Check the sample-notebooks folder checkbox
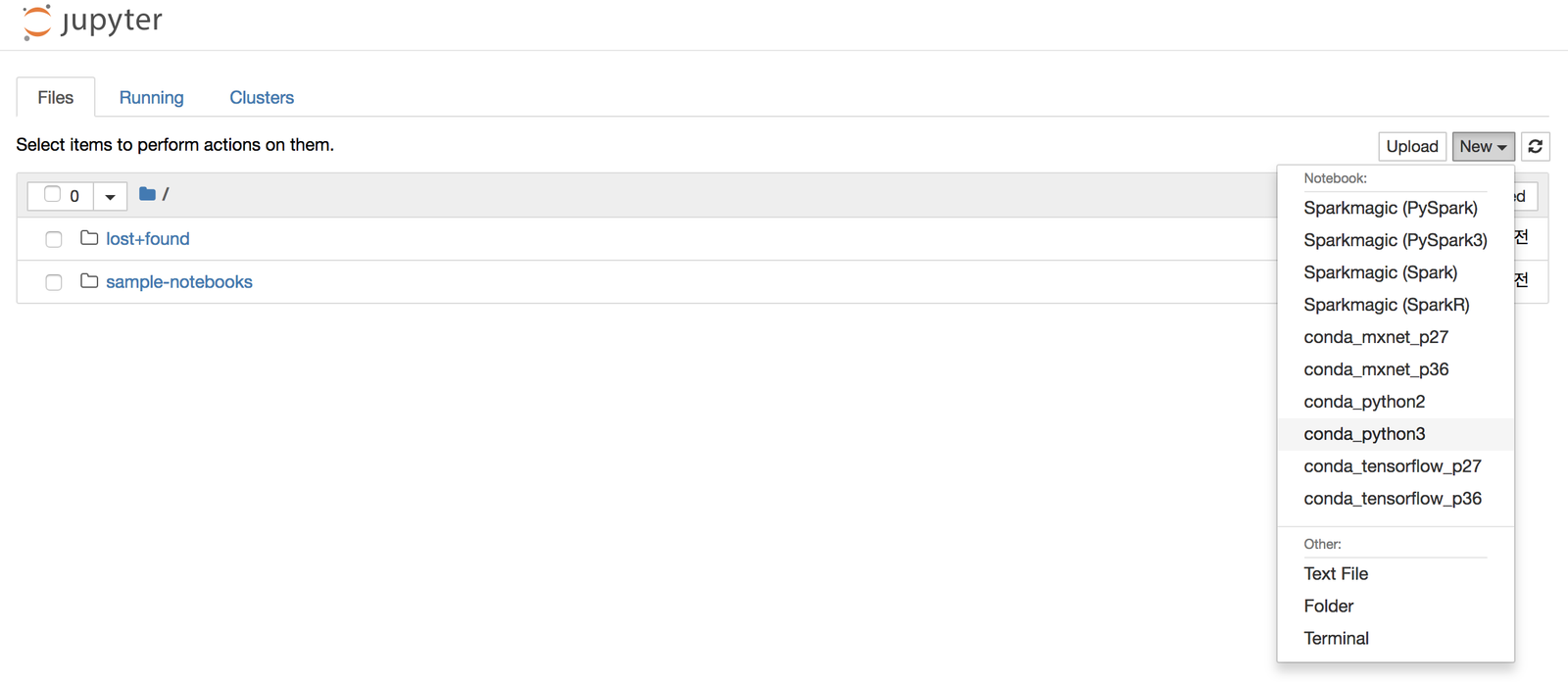Image resolution: width=1568 pixels, height=682 pixels. click(54, 282)
